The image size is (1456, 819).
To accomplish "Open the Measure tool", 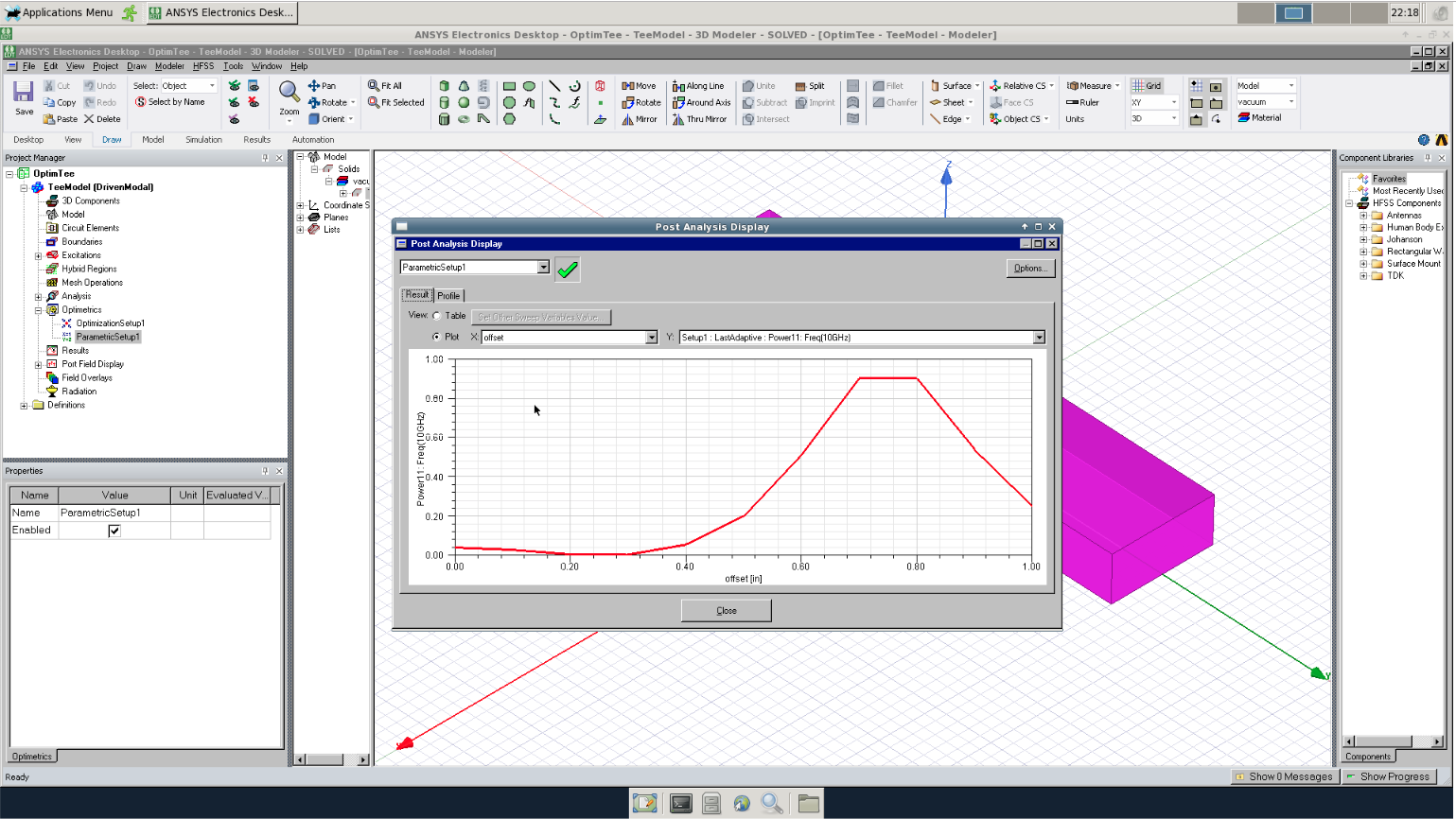I will [x=1073, y=86].
